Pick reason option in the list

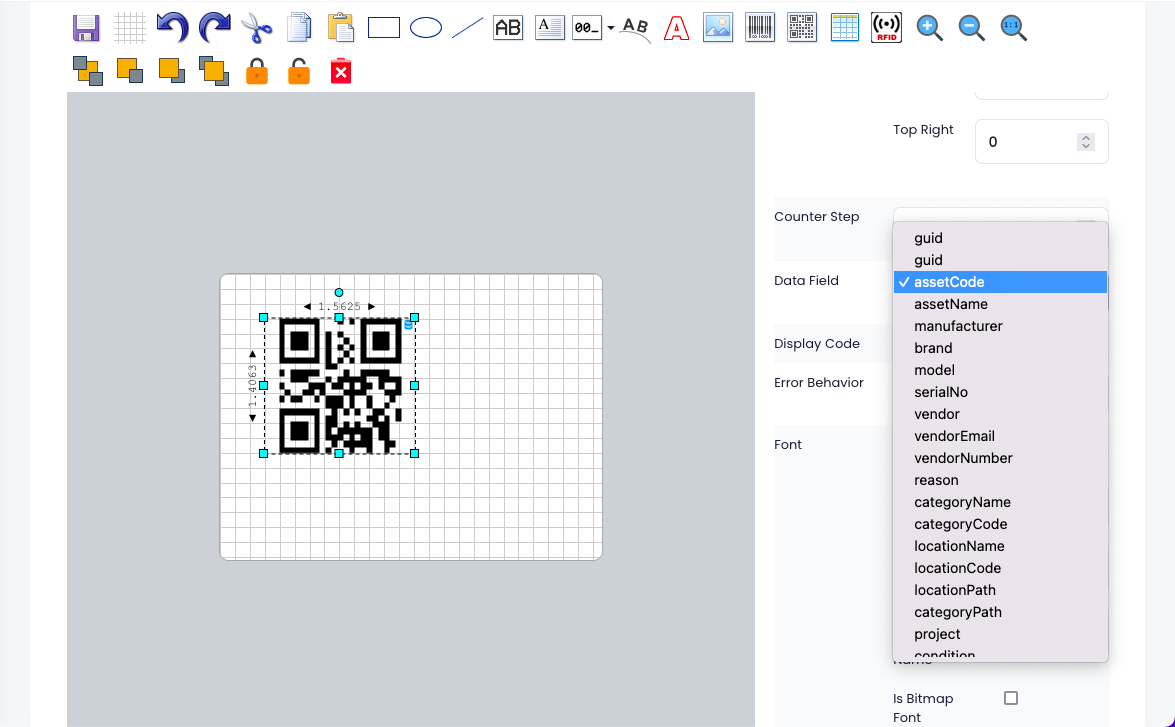1000,480
